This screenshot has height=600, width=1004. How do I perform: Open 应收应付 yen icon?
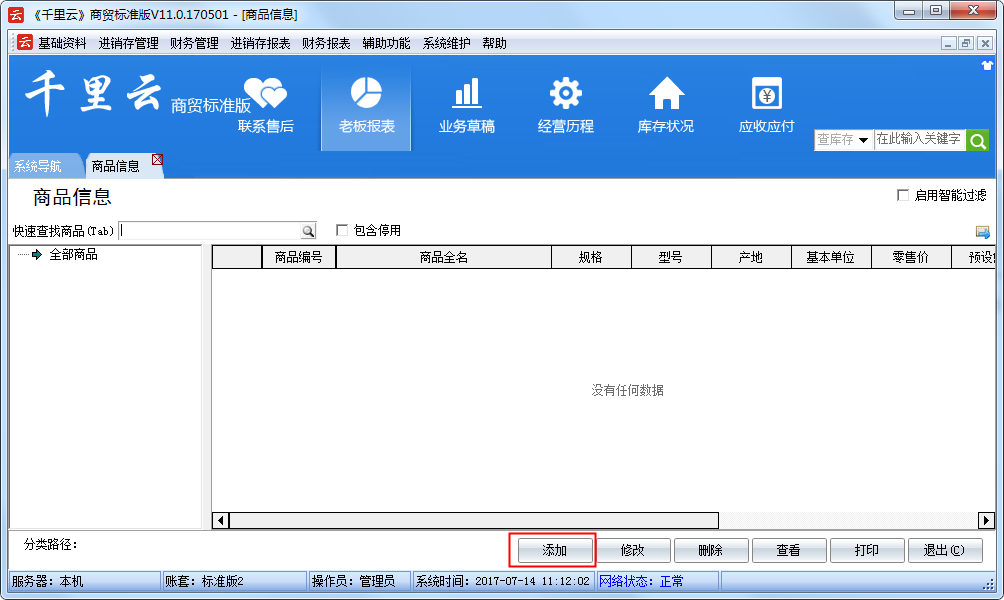click(x=766, y=94)
